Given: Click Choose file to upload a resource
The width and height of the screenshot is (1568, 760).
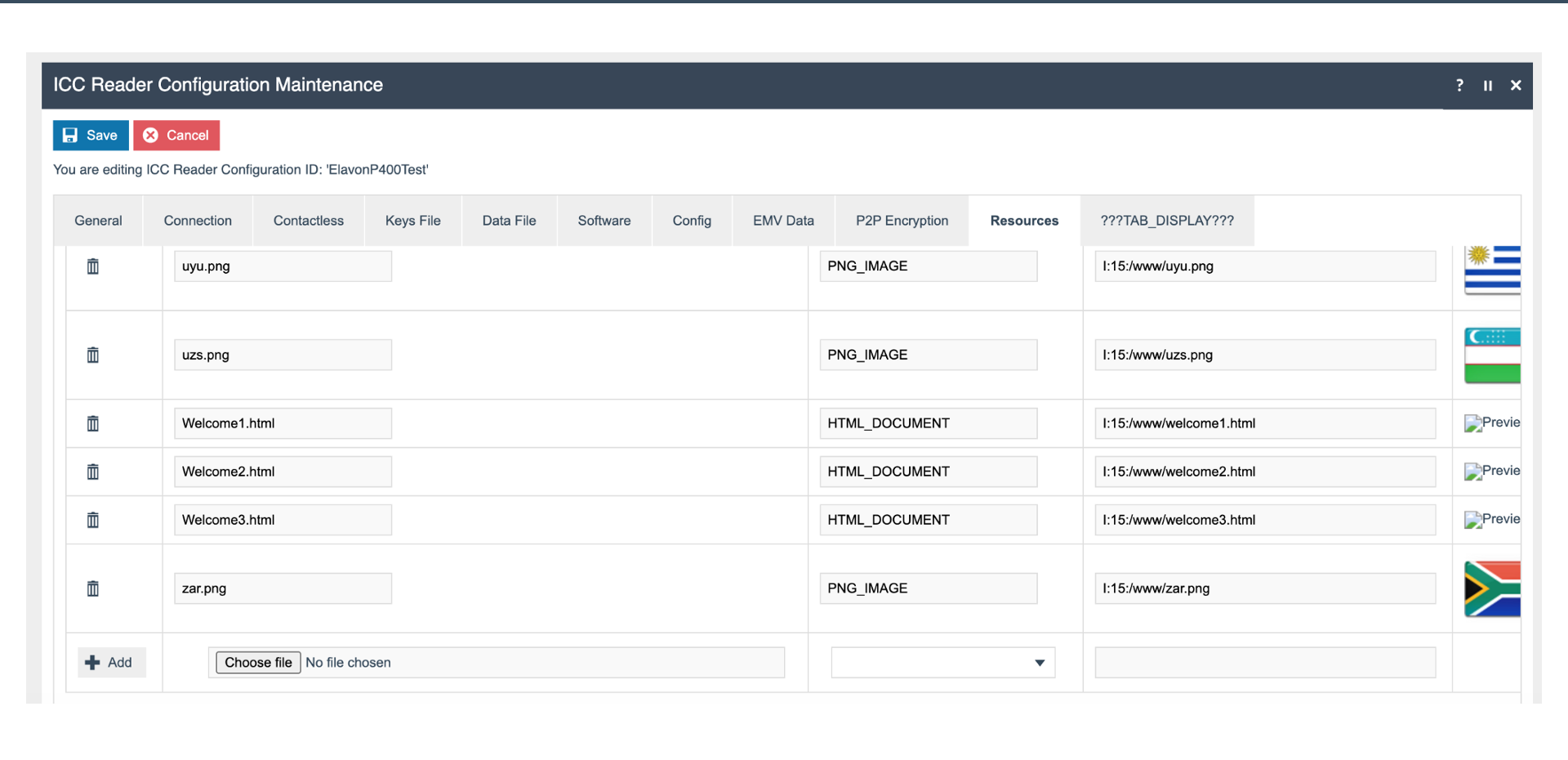Looking at the screenshot, I should pos(257,662).
